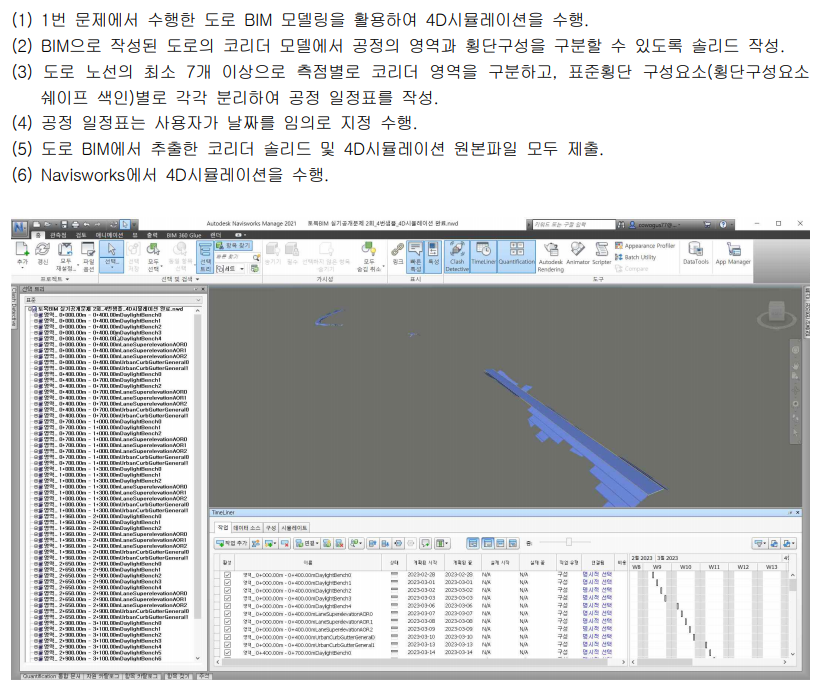
Task: Open the Animator tool
Action: pyautogui.click(x=578, y=254)
